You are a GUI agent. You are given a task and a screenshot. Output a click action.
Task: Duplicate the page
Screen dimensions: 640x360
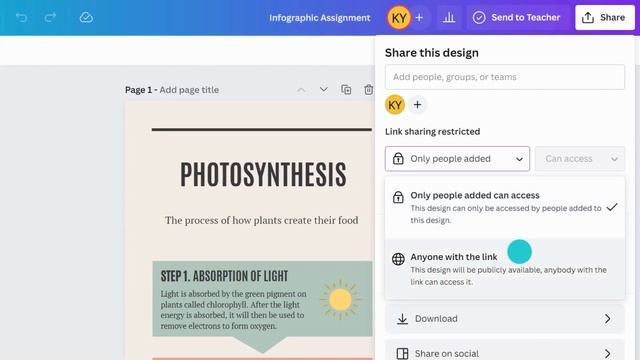click(346, 89)
